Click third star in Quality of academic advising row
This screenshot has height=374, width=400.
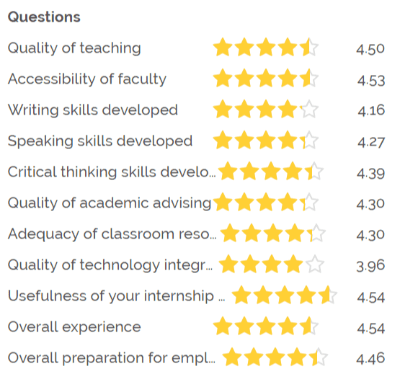click(x=266, y=202)
